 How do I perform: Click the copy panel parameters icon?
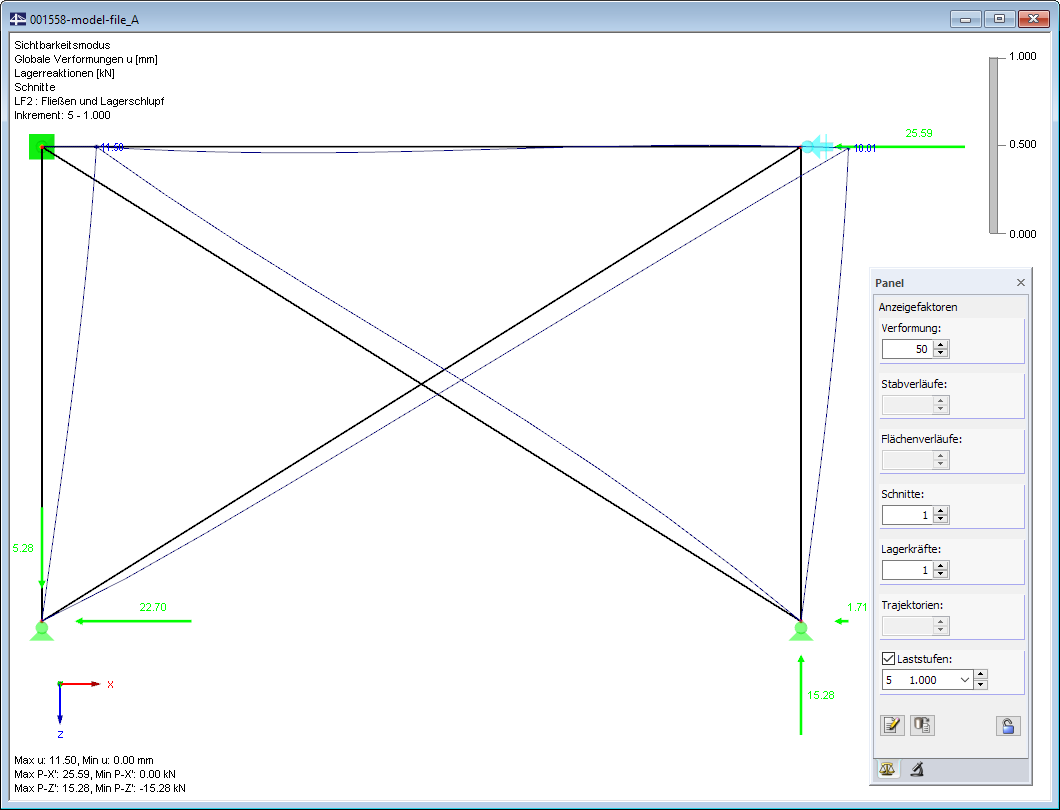(x=921, y=725)
